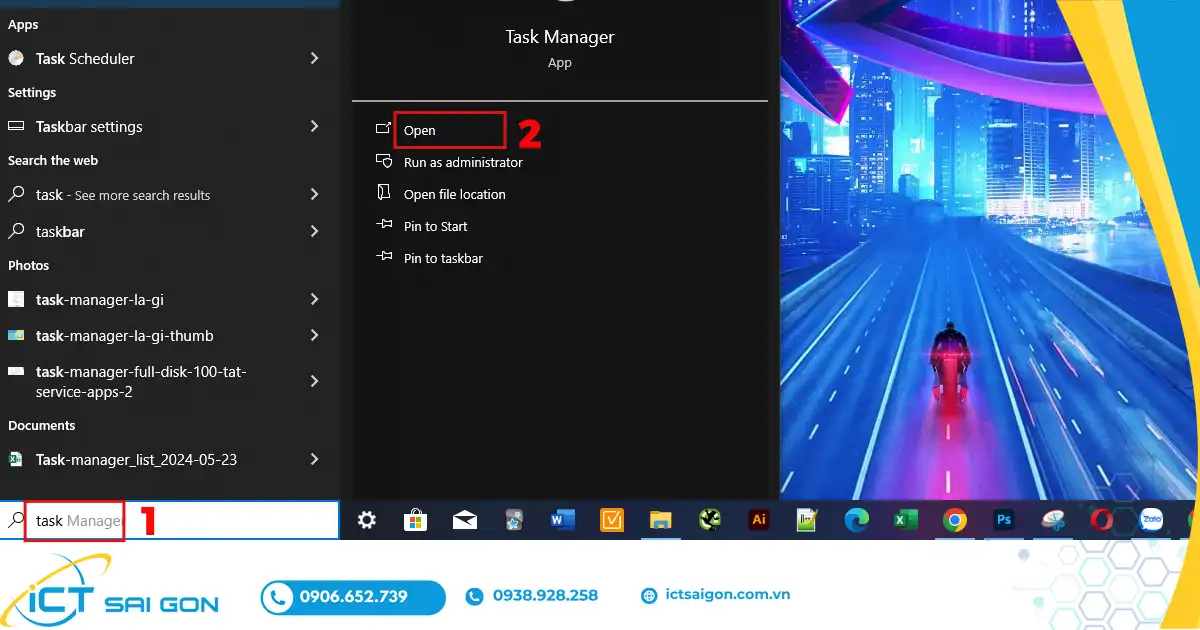
Task: Click the Pin to taskbar pin icon
Action: click(383, 257)
